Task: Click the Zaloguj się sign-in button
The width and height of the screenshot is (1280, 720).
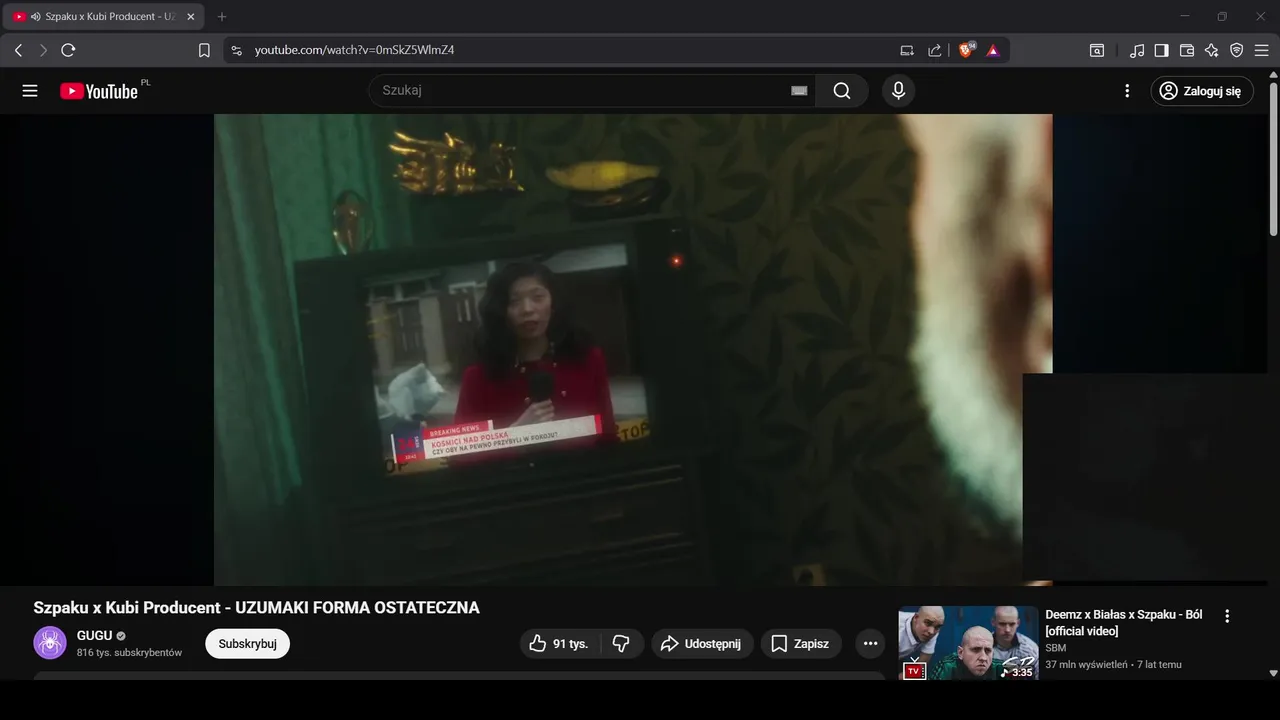Action: [x=1202, y=91]
